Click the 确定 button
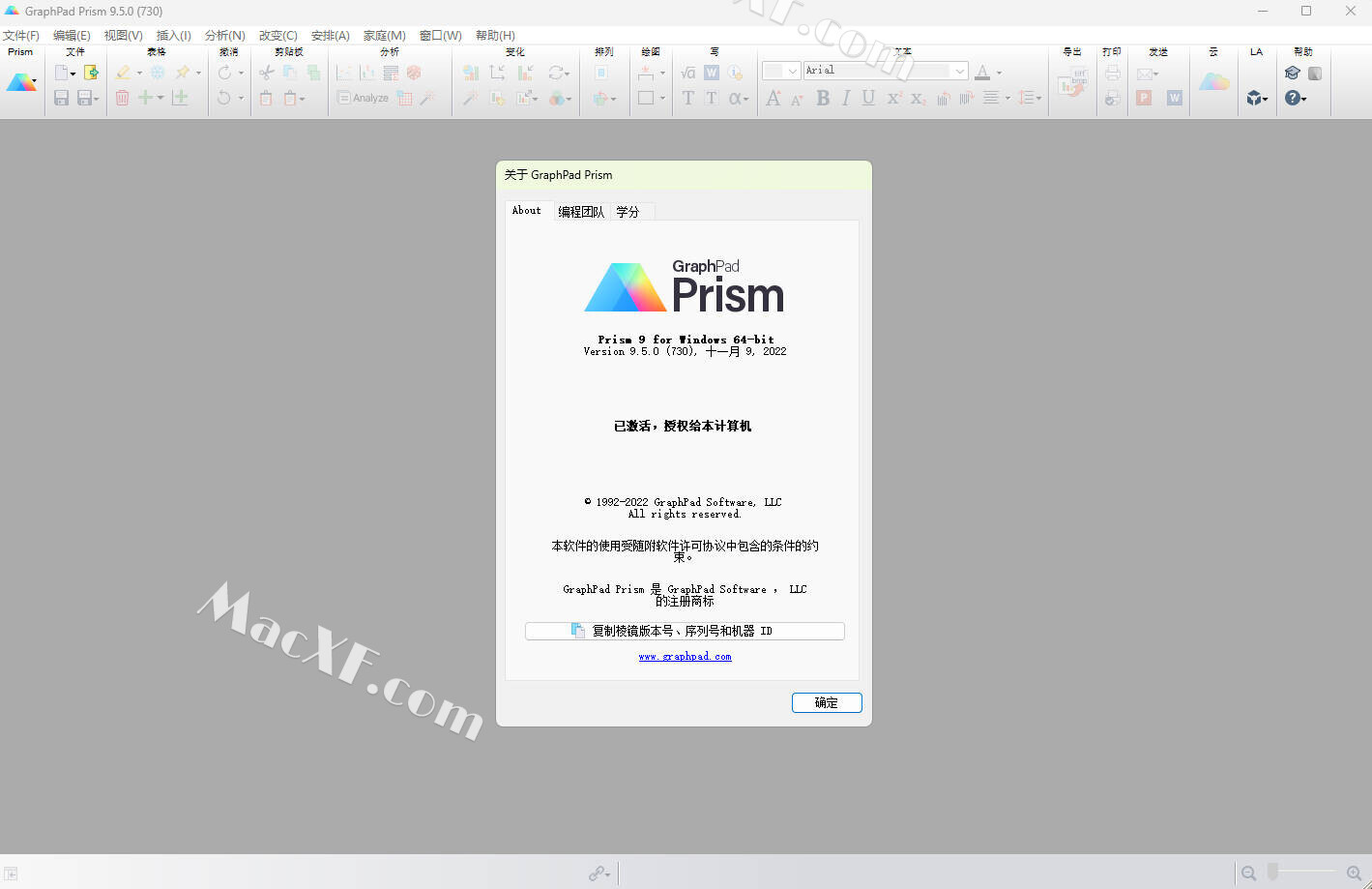Screen dimensions: 1372x889 click(x=827, y=703)
